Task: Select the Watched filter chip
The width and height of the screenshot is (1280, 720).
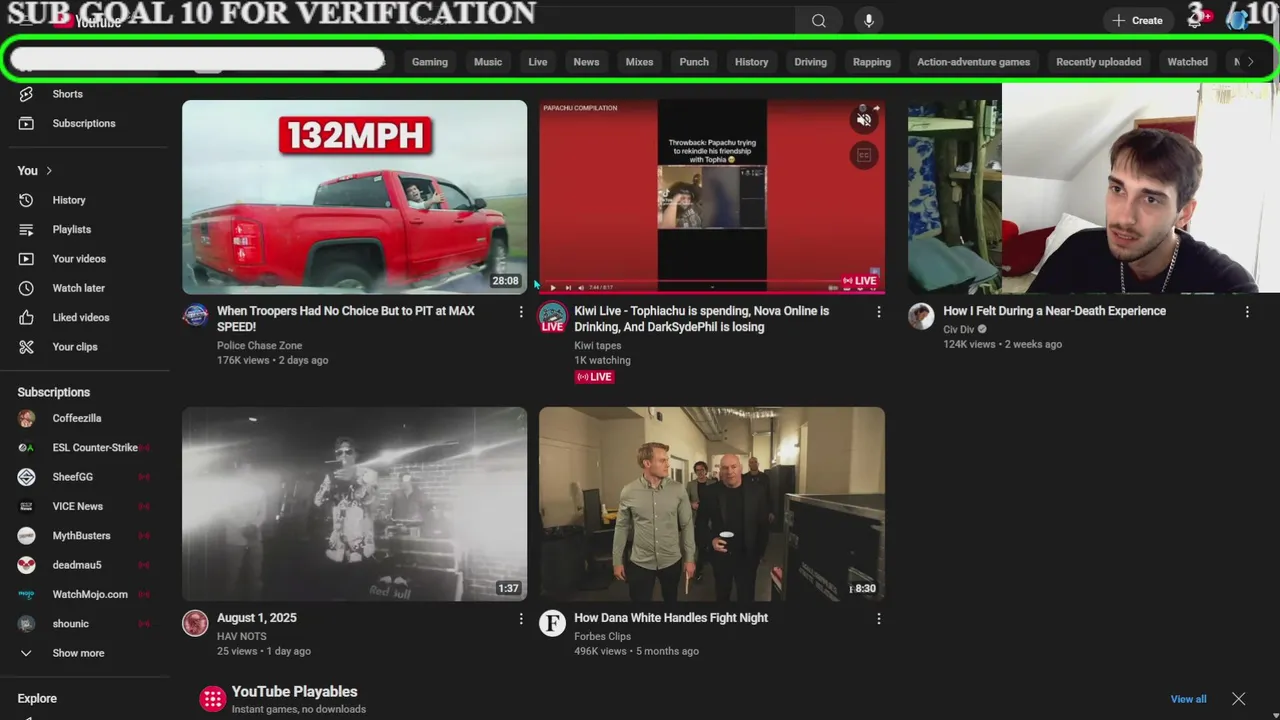Action: coord(1188,62)
